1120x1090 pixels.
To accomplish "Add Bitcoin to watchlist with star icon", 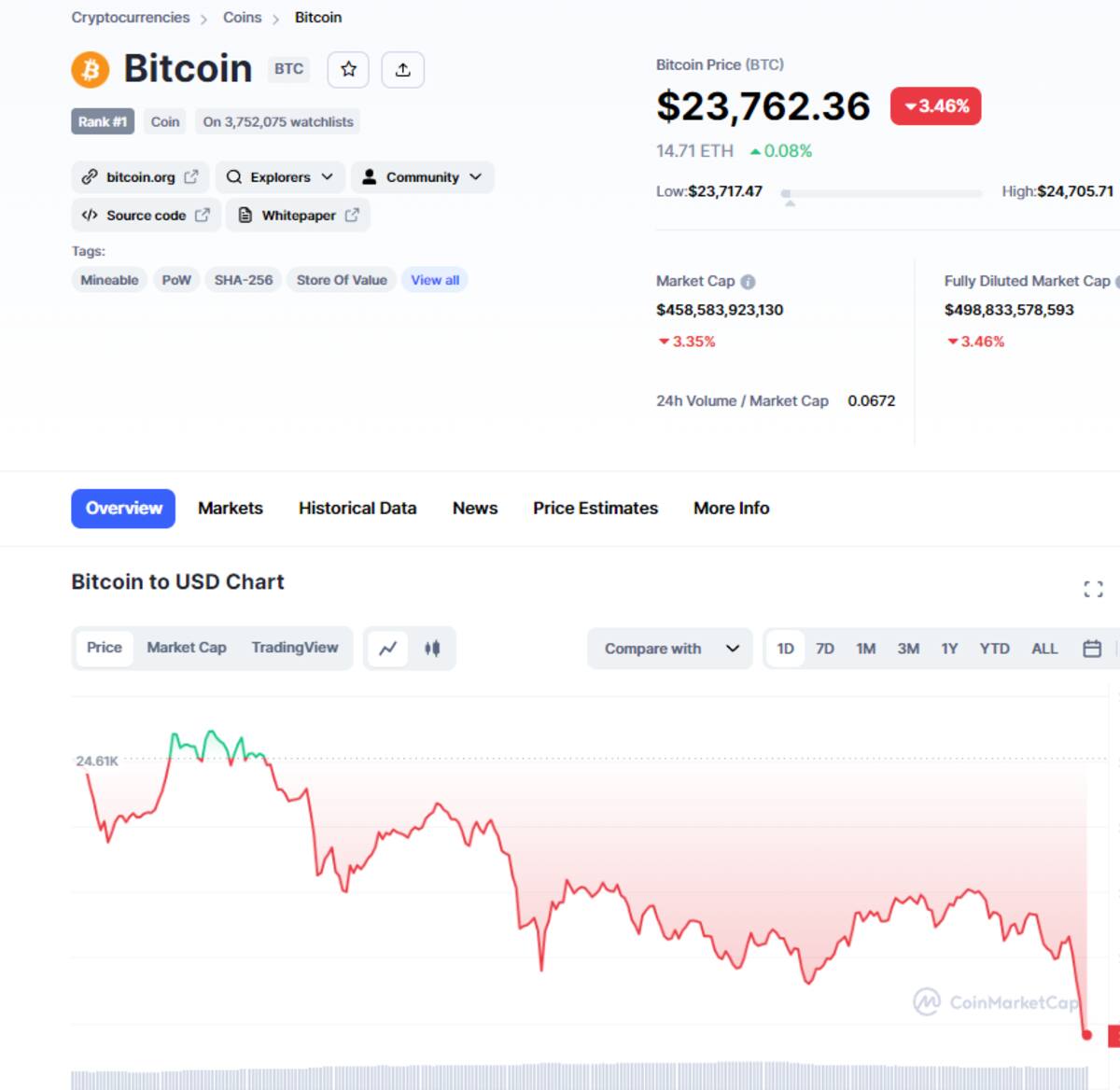I will (348, 69).
